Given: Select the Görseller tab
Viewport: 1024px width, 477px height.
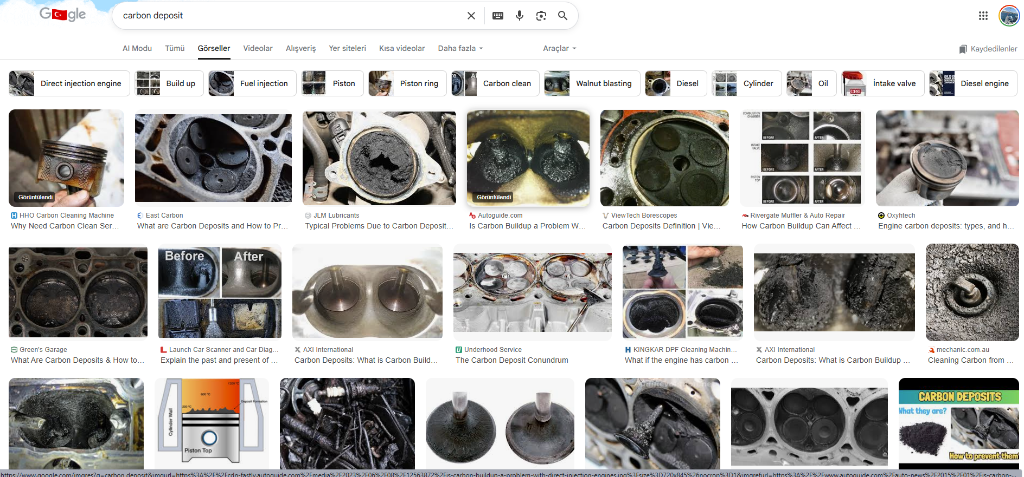Looking at the screenshot, I should 214,48.
